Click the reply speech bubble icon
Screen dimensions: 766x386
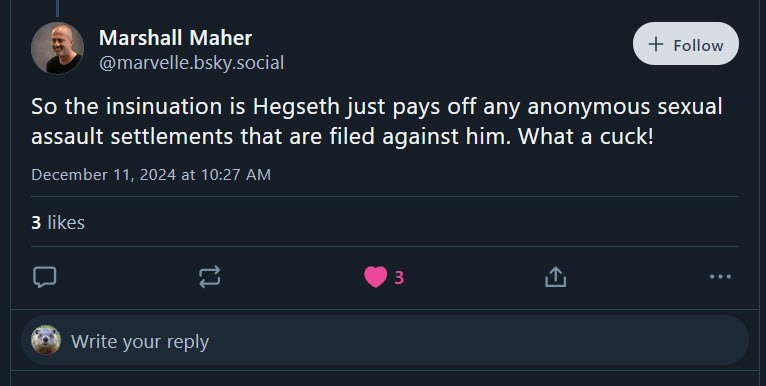(x=44, y=277)
